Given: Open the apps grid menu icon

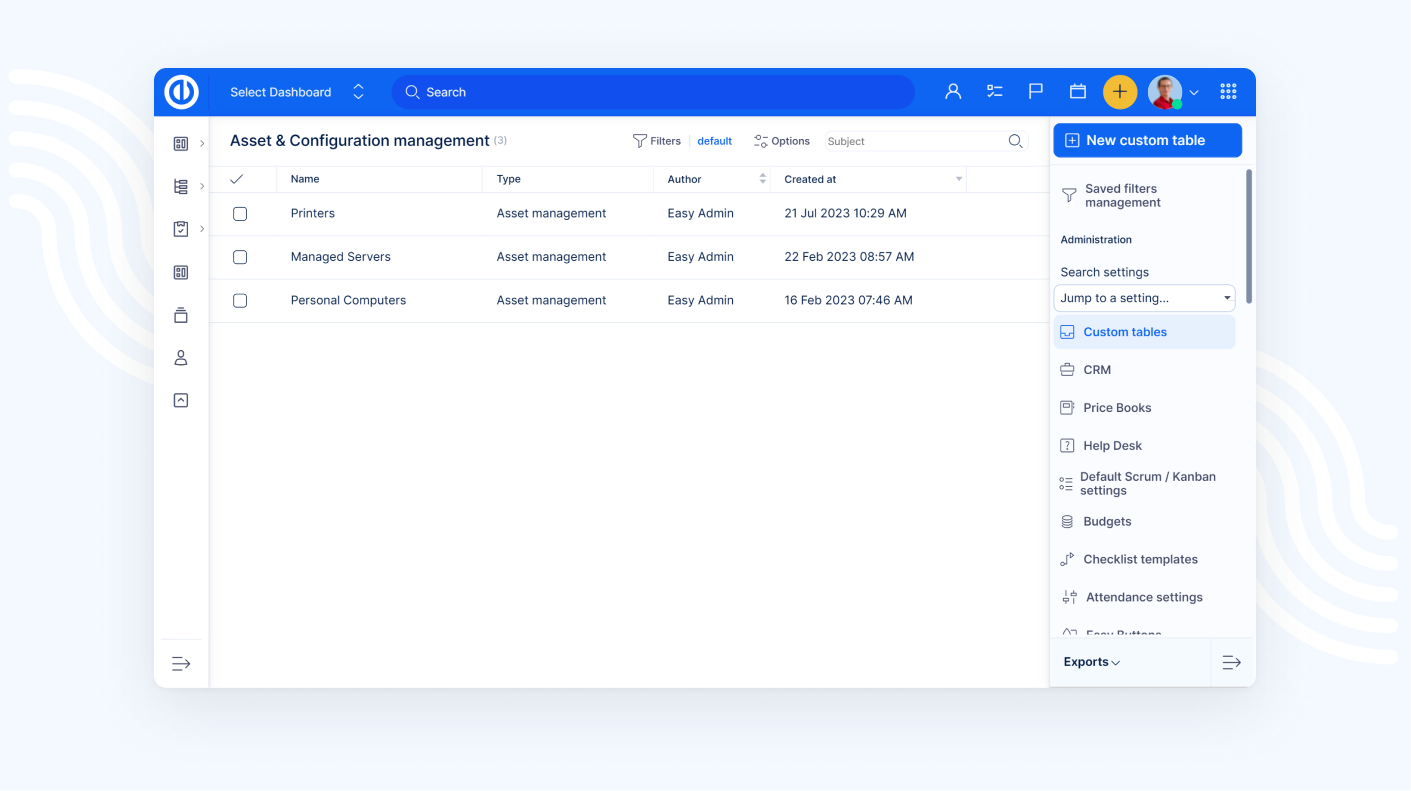Looking at the screenshot, I should tap(1228, 92).
